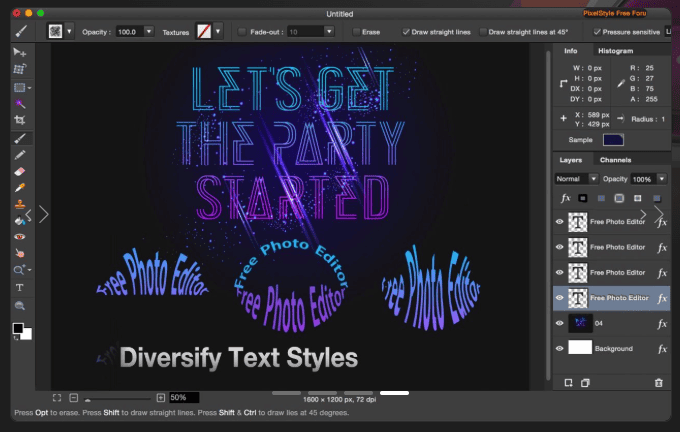680x432 pixels.
Task: Click the magnifier tool below the Text tool
Action: pyautogui.click(x=20, y=306)
